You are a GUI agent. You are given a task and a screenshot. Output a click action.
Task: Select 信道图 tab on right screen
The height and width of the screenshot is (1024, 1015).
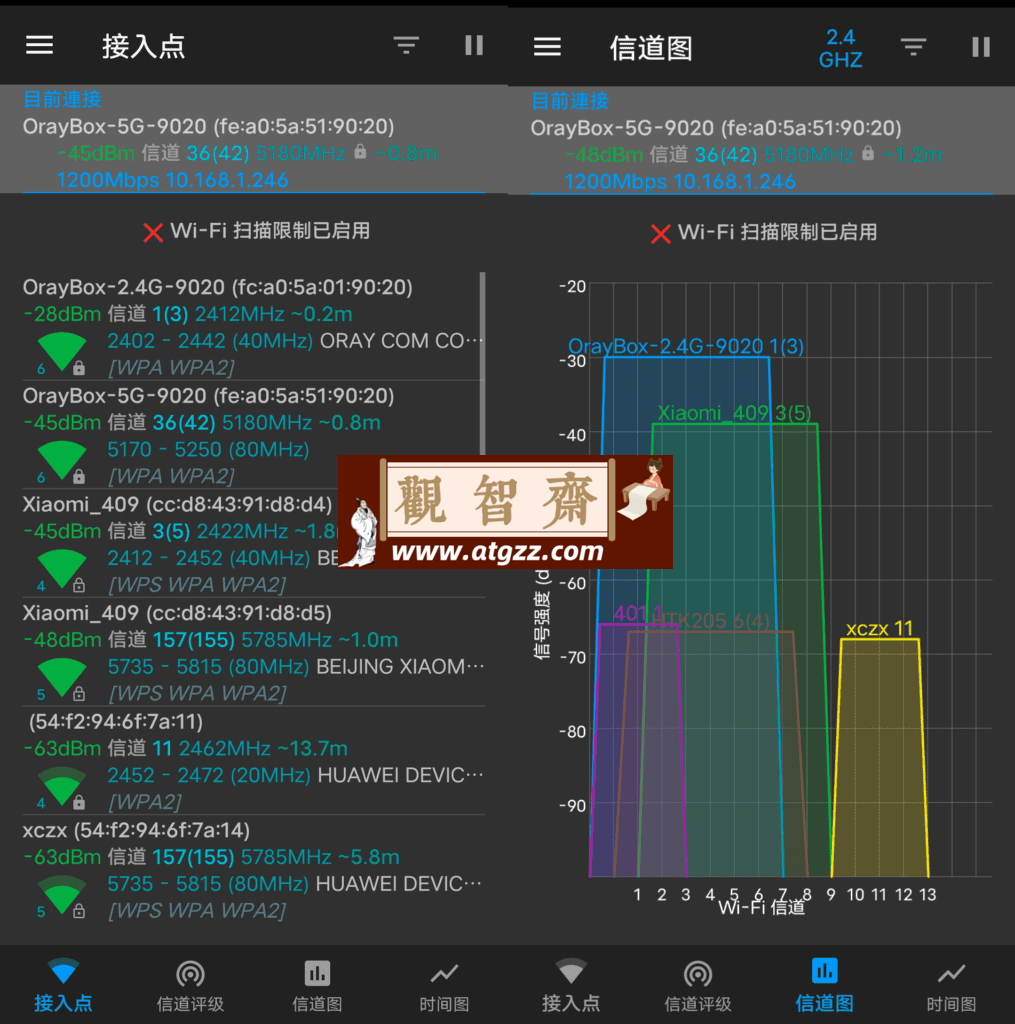824,985
